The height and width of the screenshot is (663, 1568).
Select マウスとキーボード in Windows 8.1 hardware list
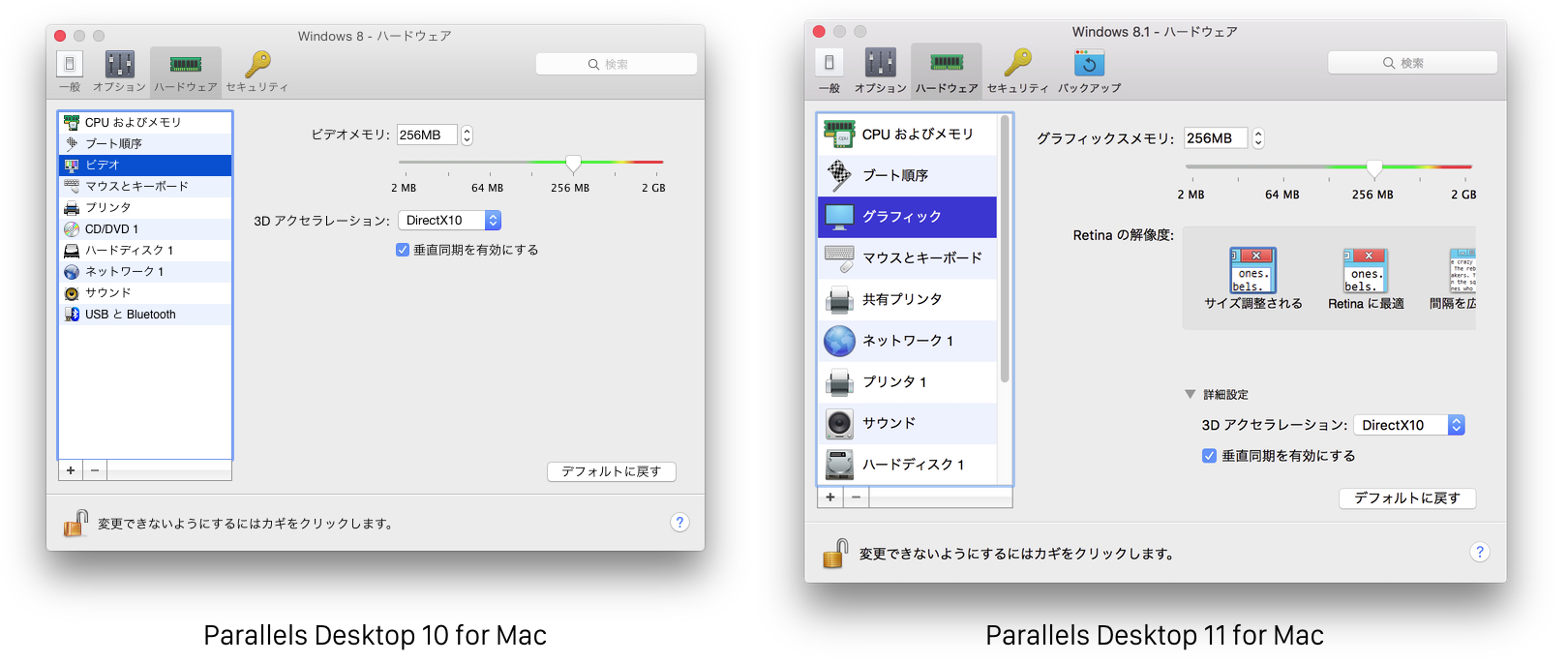(x=908, y=257)
